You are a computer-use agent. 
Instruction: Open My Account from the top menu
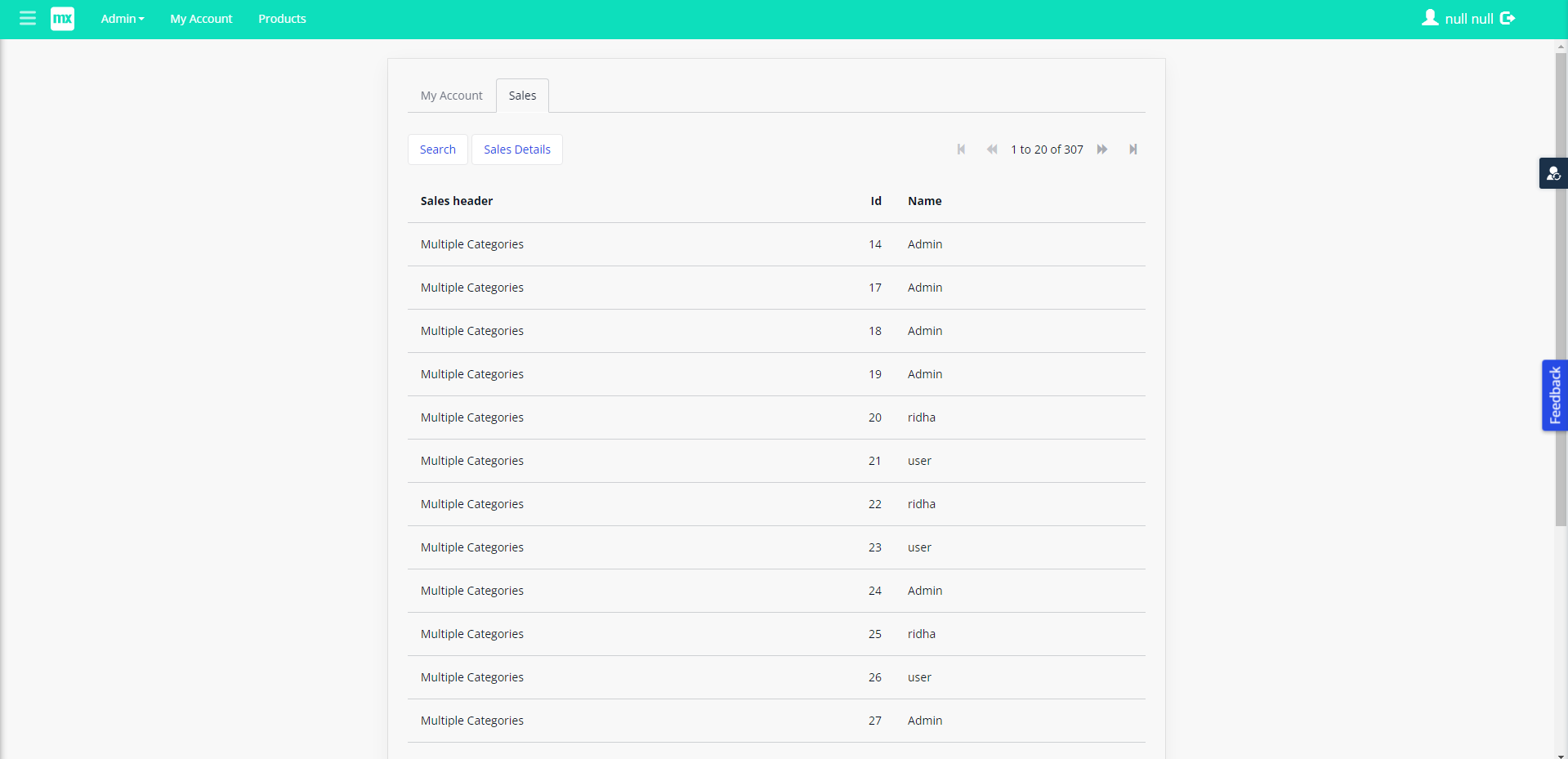[200, 19]
